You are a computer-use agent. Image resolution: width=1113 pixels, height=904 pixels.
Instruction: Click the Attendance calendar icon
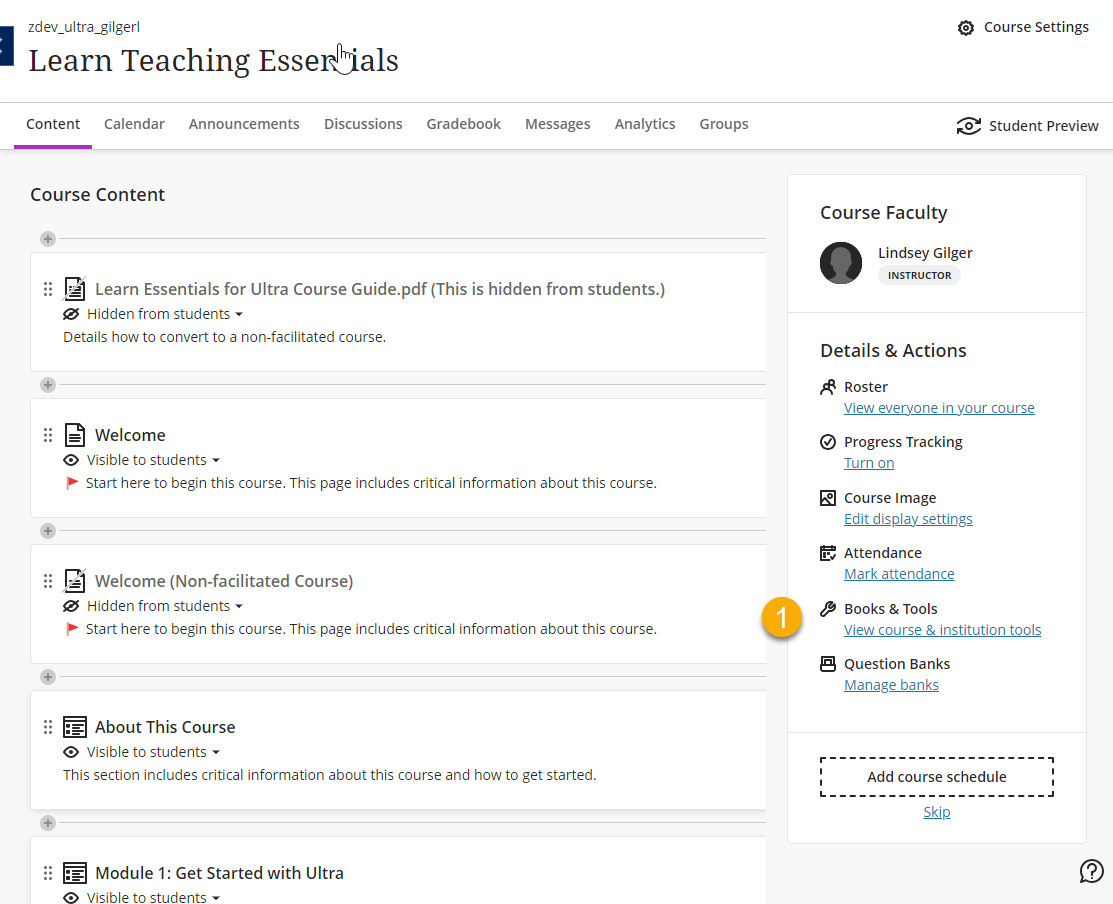tap(828, 553)
